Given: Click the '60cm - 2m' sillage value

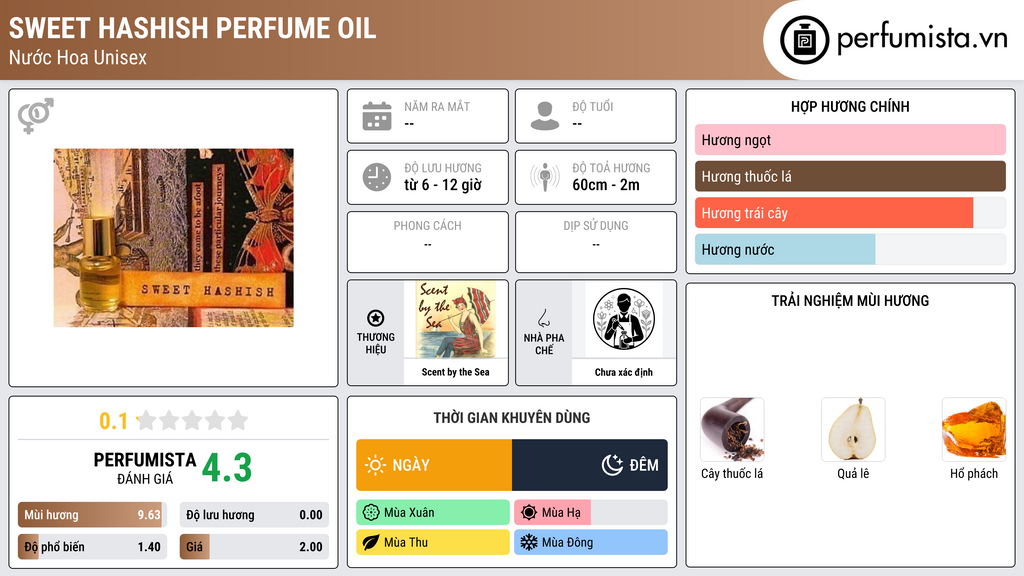Looking at the screenshot, I should tap(606, 185).
